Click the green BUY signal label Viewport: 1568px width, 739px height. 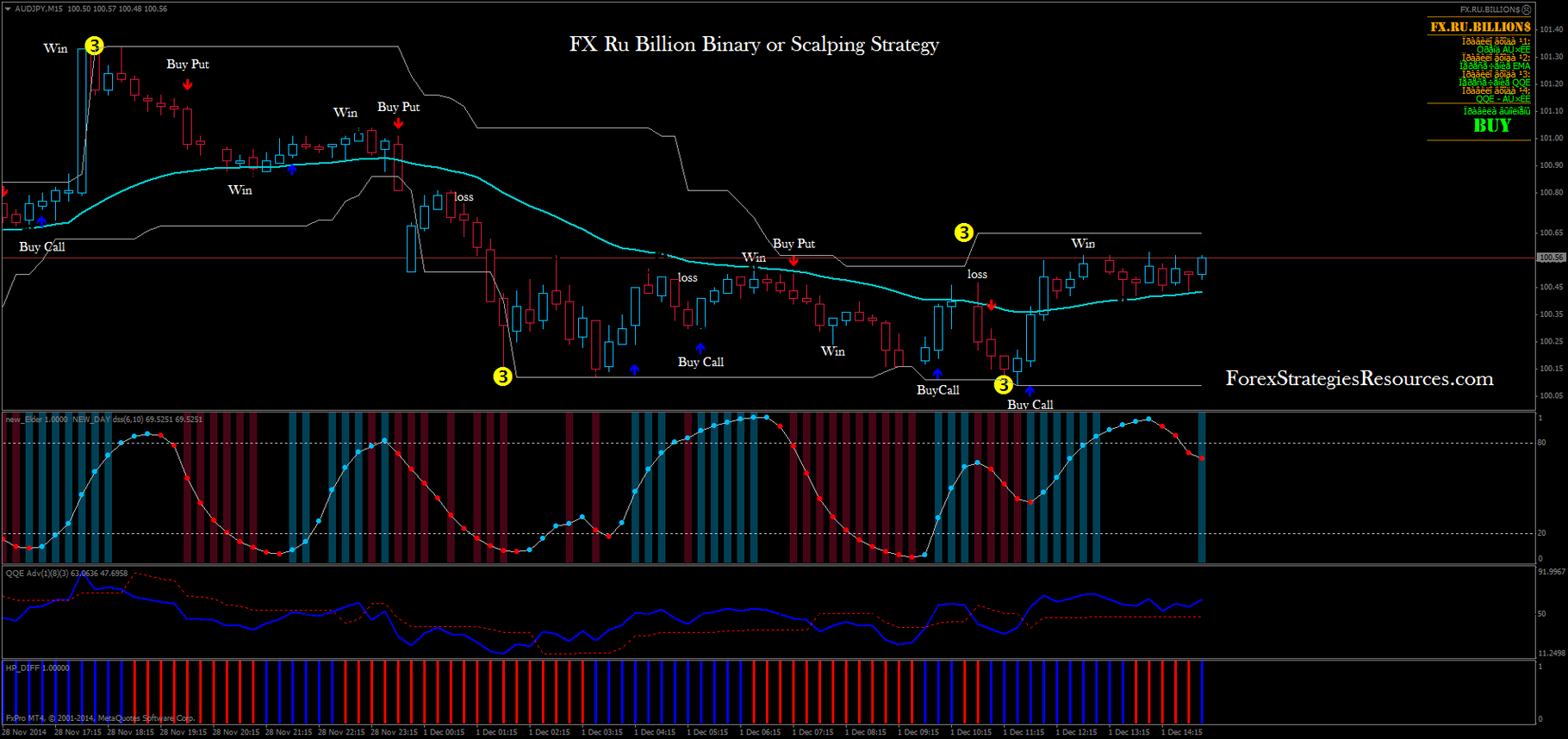[1492, 126]
